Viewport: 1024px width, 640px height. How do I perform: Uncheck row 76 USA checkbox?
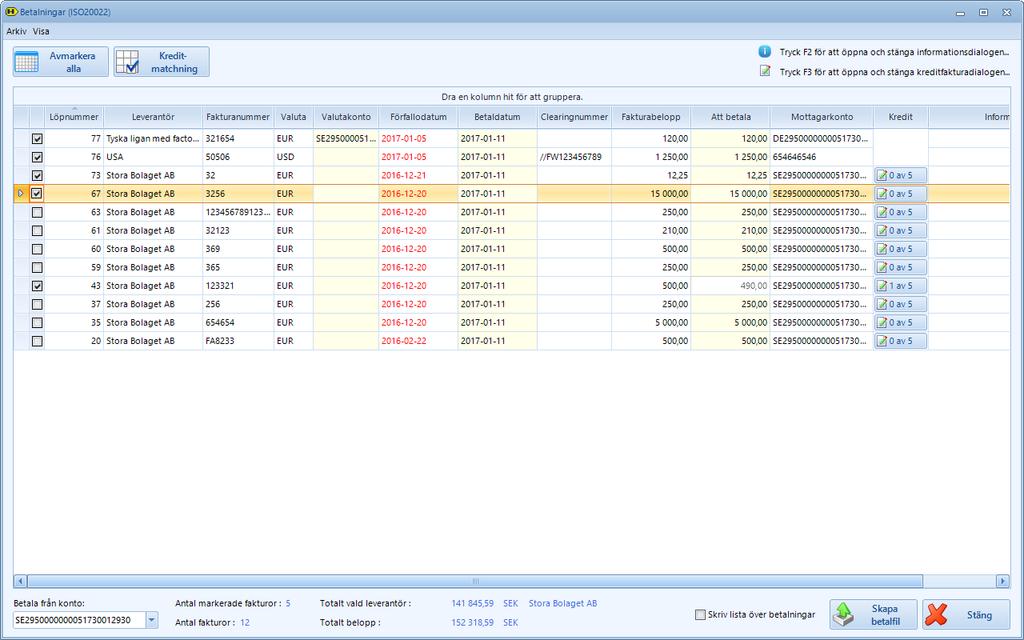37,157
